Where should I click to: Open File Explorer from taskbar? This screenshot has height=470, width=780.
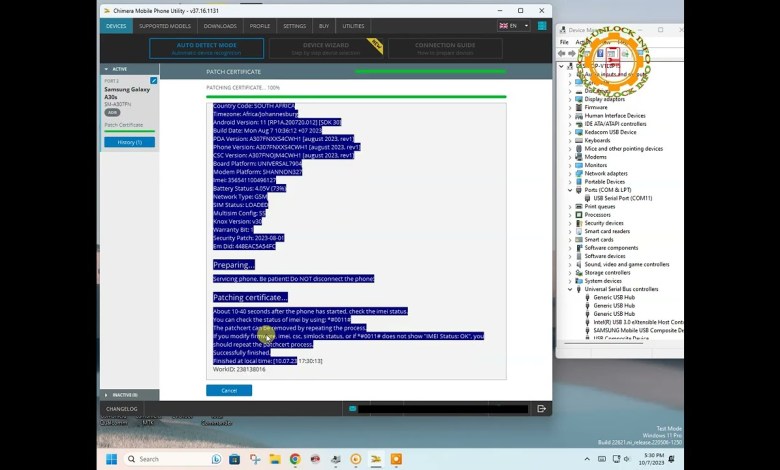[275, 459]
